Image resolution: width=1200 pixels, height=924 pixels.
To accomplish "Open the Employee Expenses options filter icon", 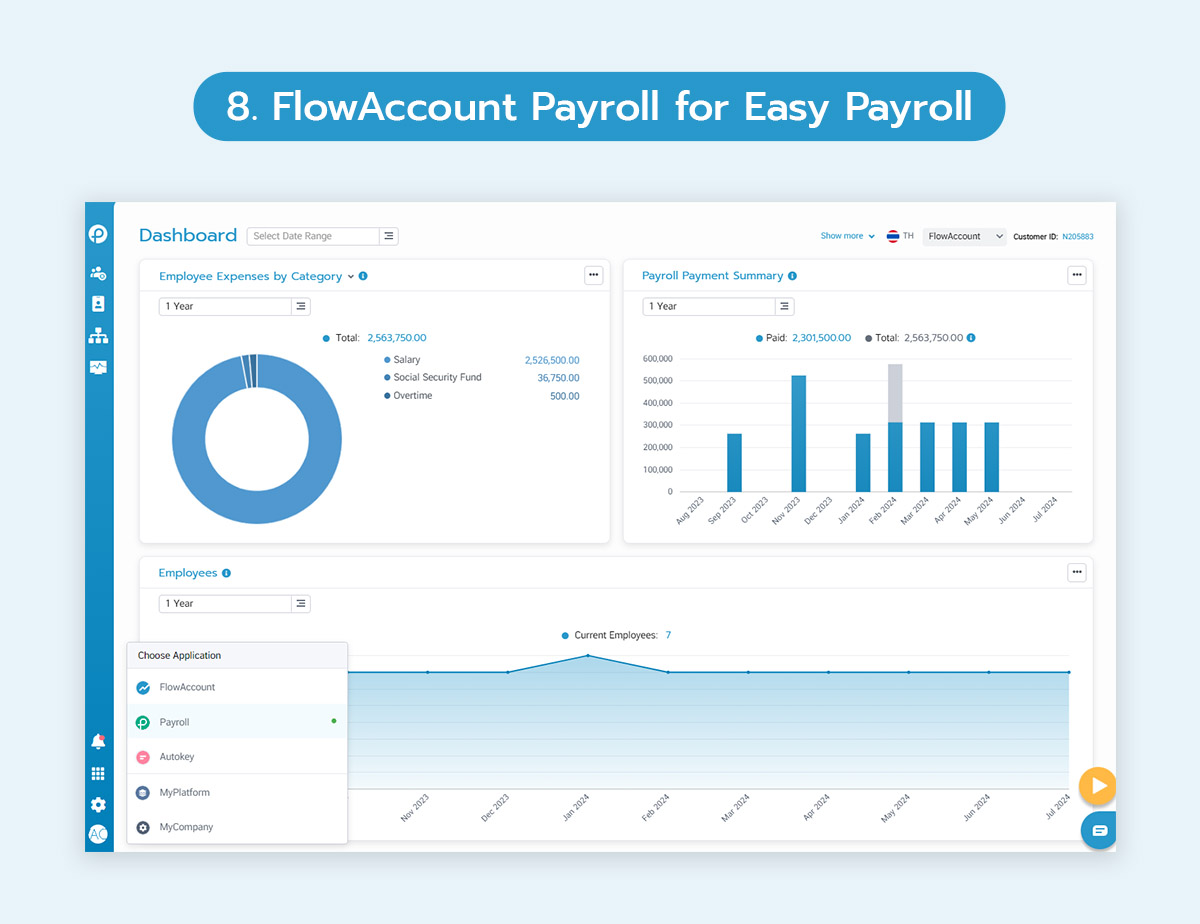I will 301,306.
